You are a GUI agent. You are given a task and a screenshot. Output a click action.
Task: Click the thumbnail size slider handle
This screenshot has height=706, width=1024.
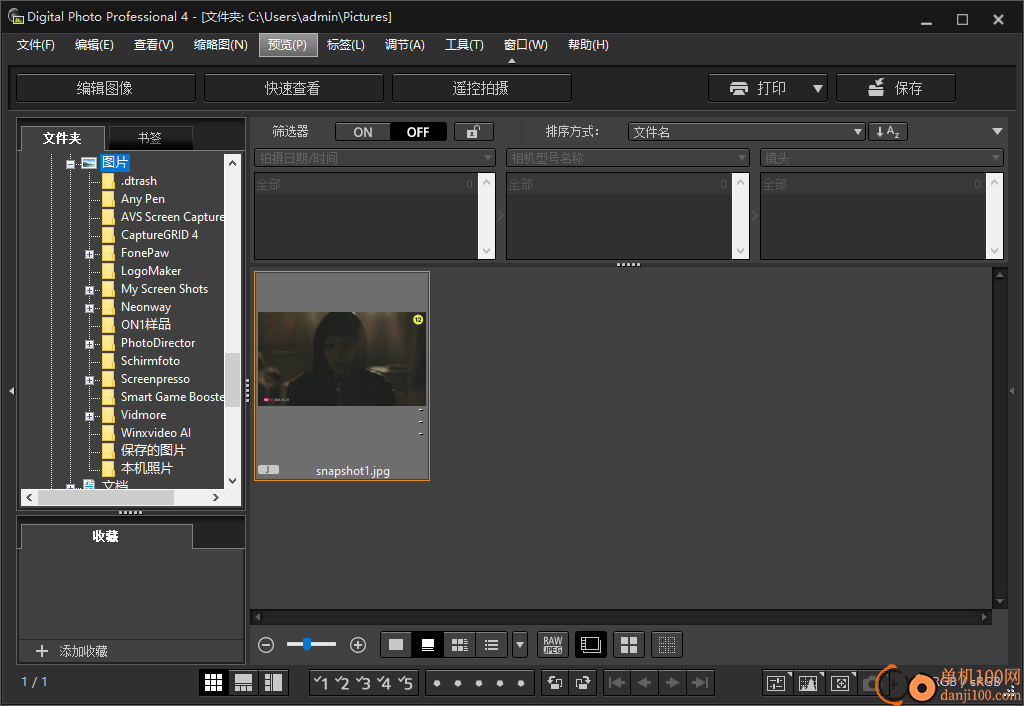point(306,644)
